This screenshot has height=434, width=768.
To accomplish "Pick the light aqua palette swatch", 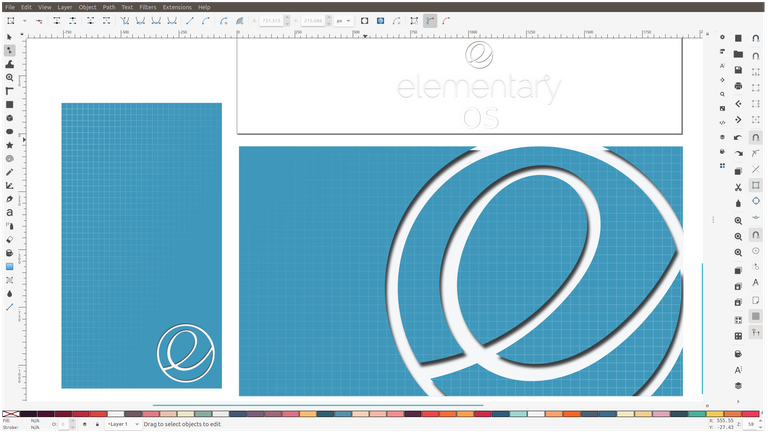I will tap(518, 414).
